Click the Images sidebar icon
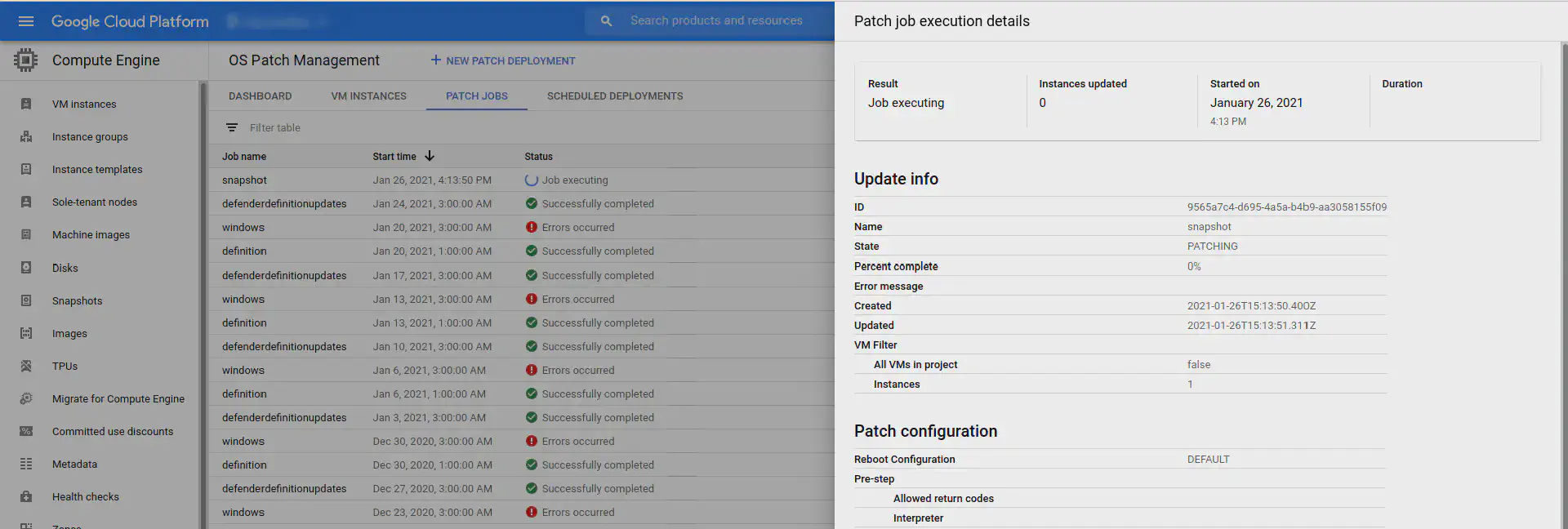1568x529 pixels. tap(26, 333)
